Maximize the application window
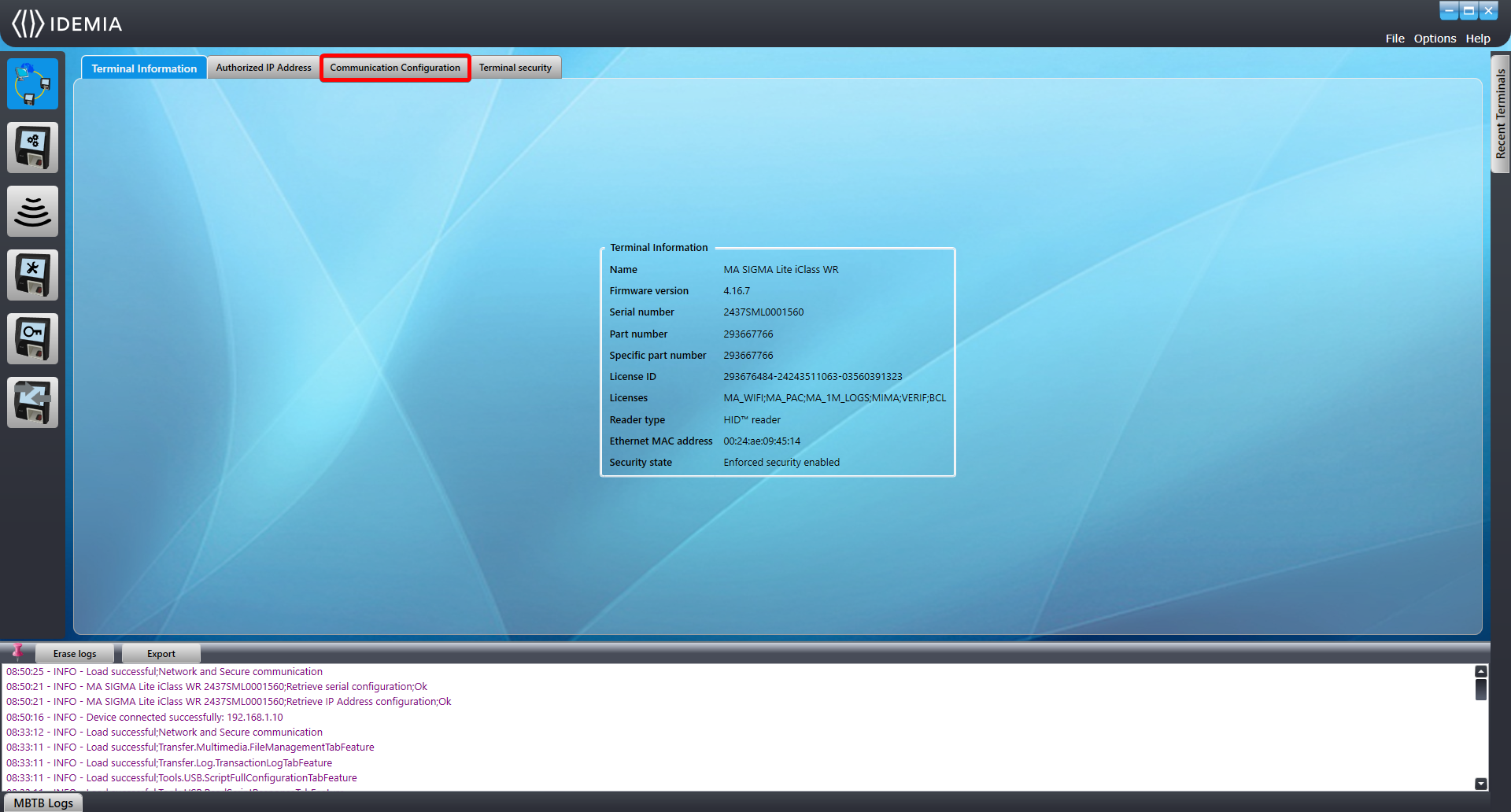The width and height of the screenshot is (1511, 812). (x=1469, y=10)
